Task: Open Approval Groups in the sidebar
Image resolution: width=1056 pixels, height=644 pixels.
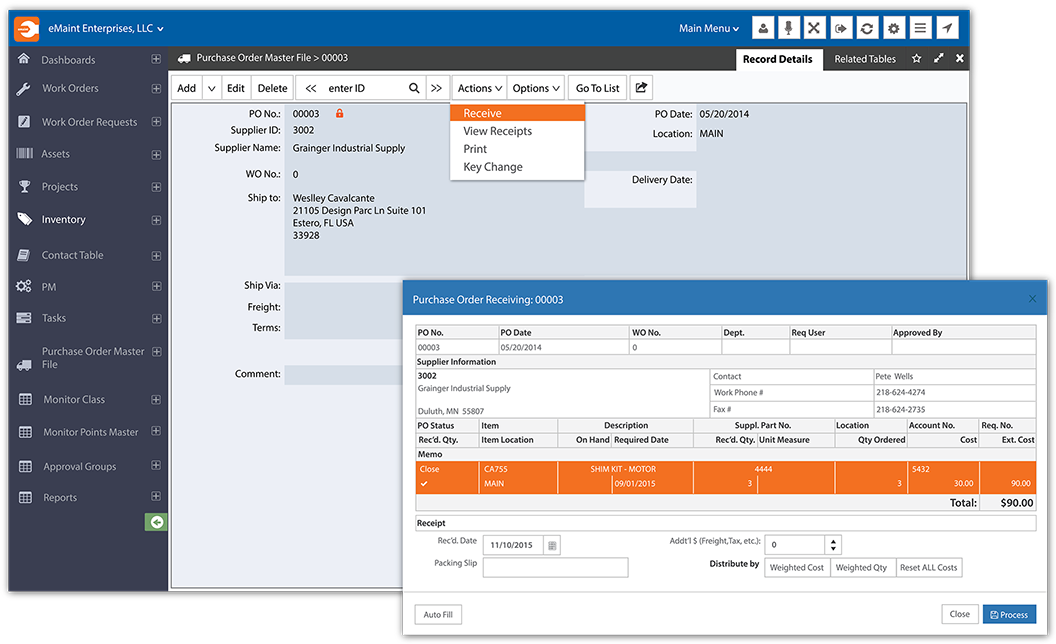Action: [79, 466]
